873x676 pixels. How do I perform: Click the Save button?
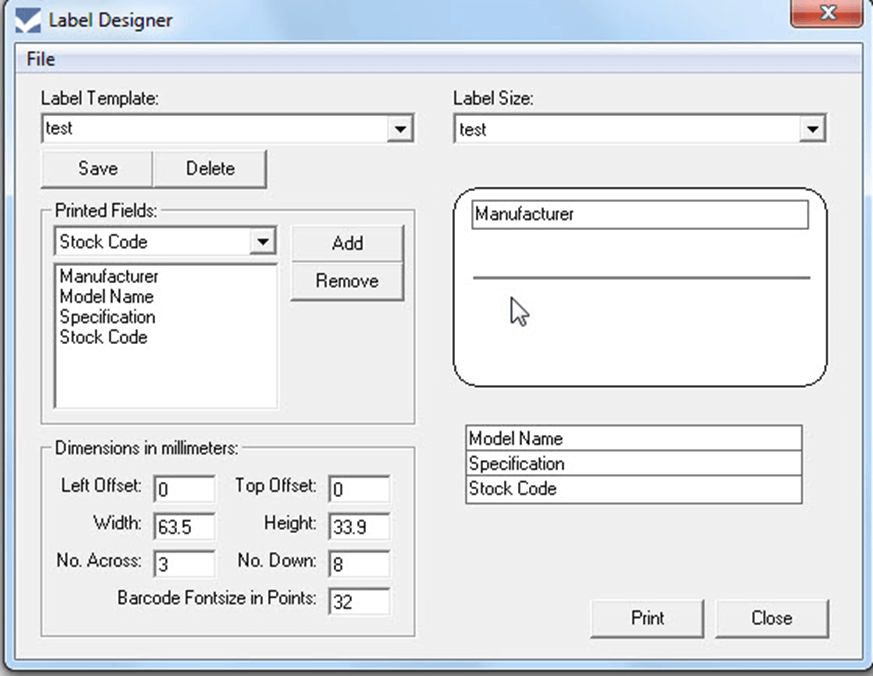(x=97, y=169)
